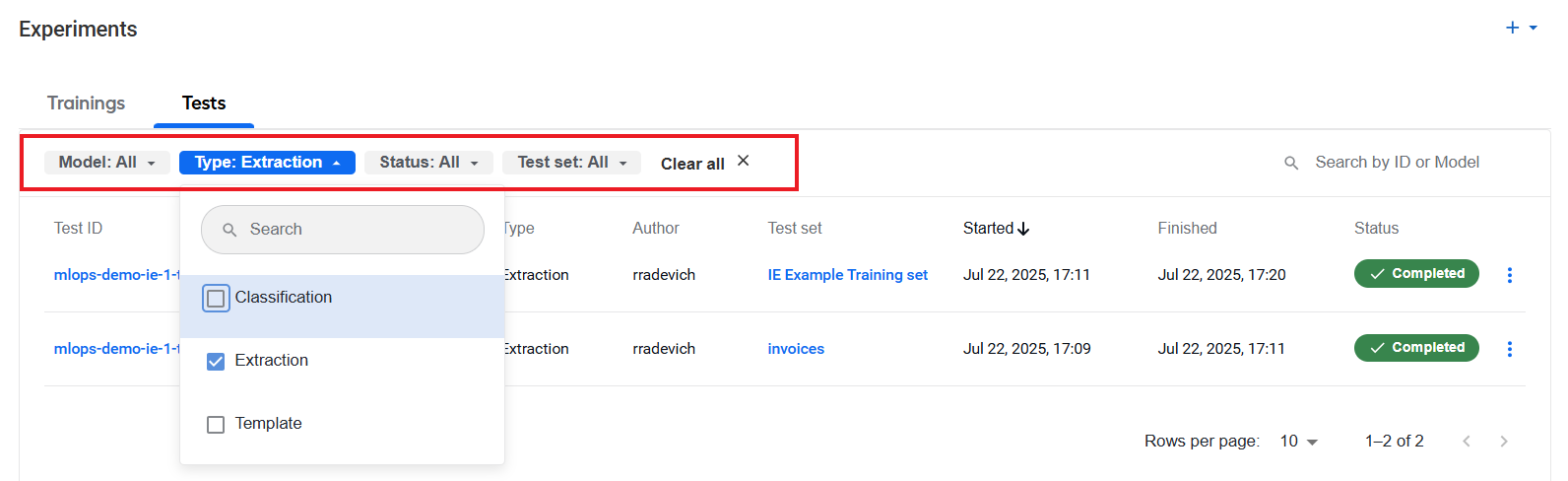Open the Test set: All dropdown
1568x481 pixels.
[571, 163]
